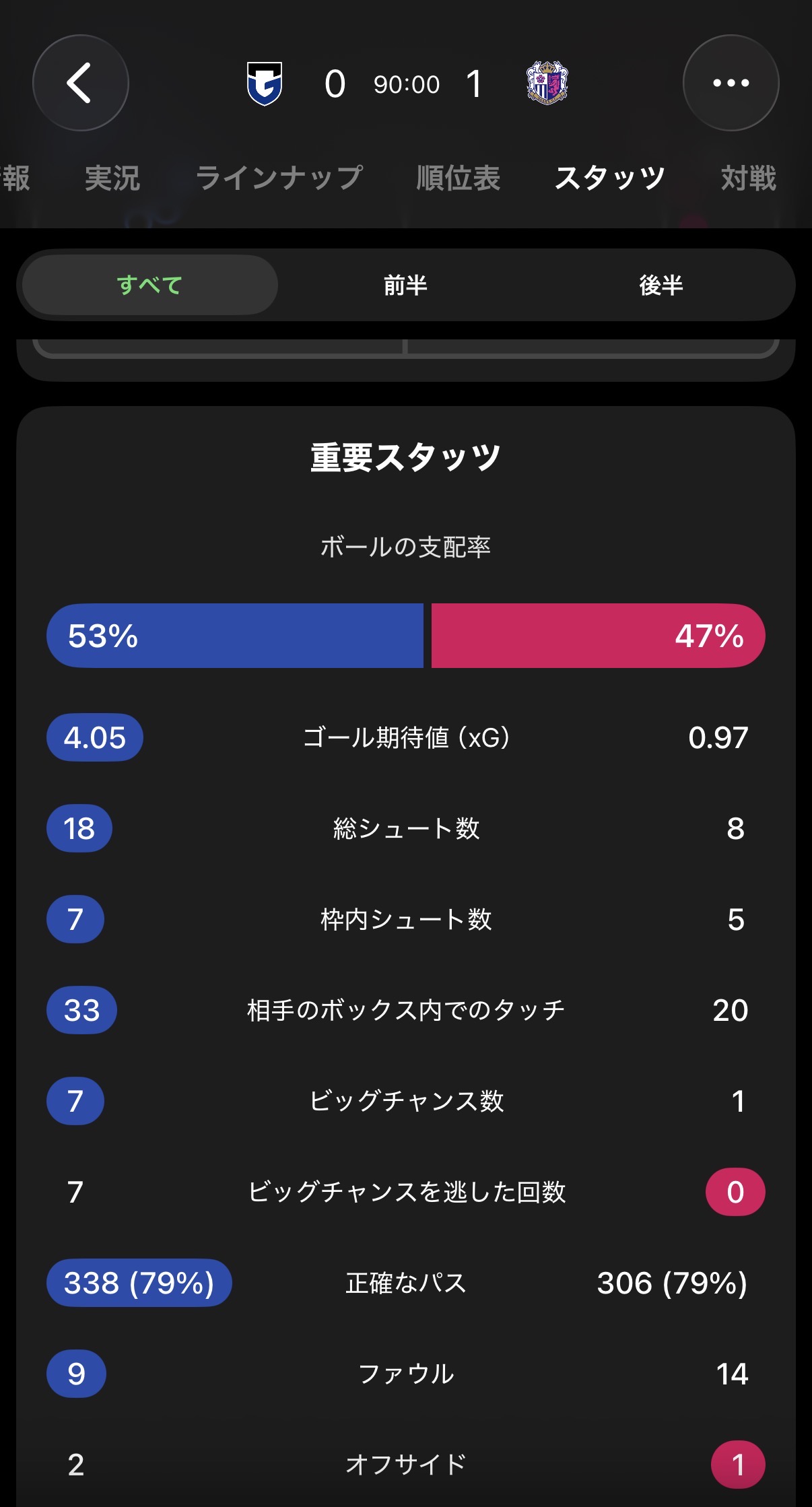Go to the 順位表 tab
812x1507 pixels.
coord(458,178)
